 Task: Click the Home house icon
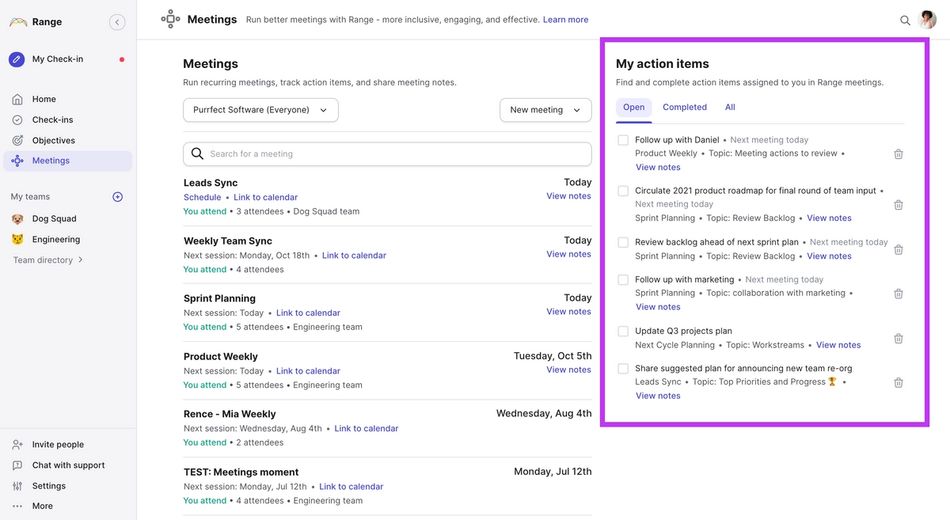click(x=18, y=99)
